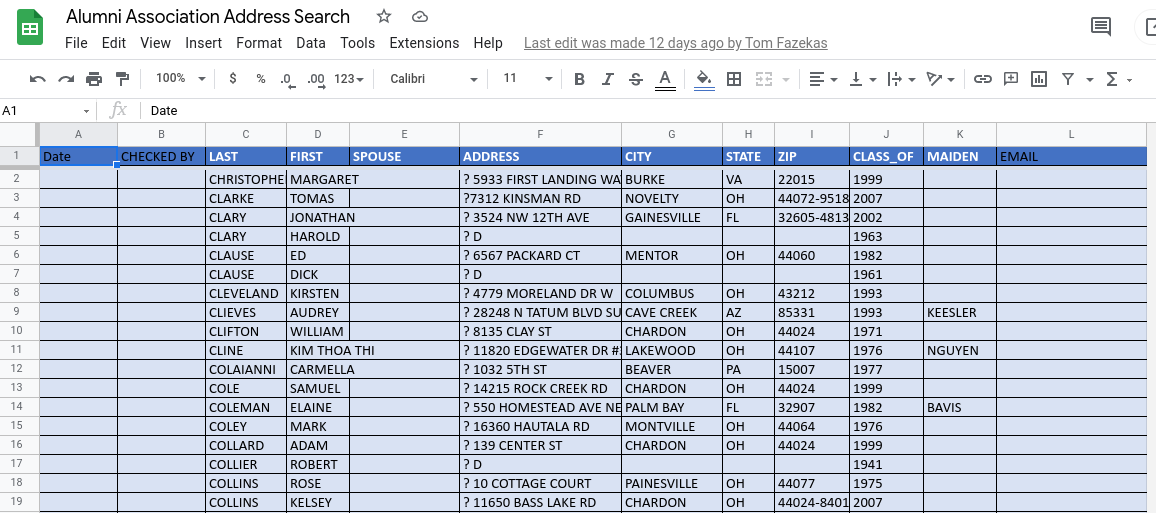The width and height of the screenshot is (1156, 513).
Task: Open the Data menu
Action: click(310, 43)
